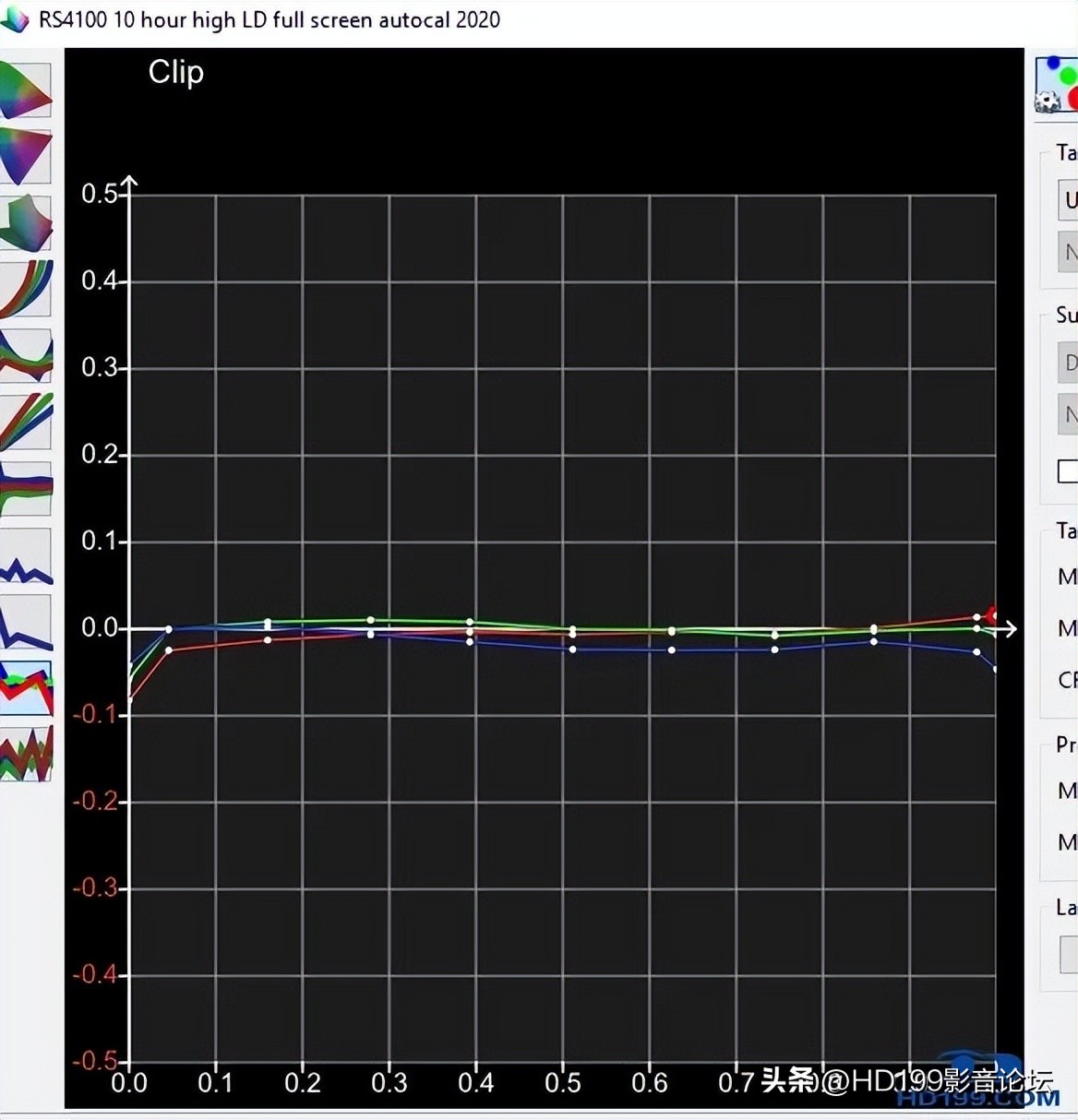Open the blue zigzag line chart
1078x1120 pixels.
tap(26, 556)
